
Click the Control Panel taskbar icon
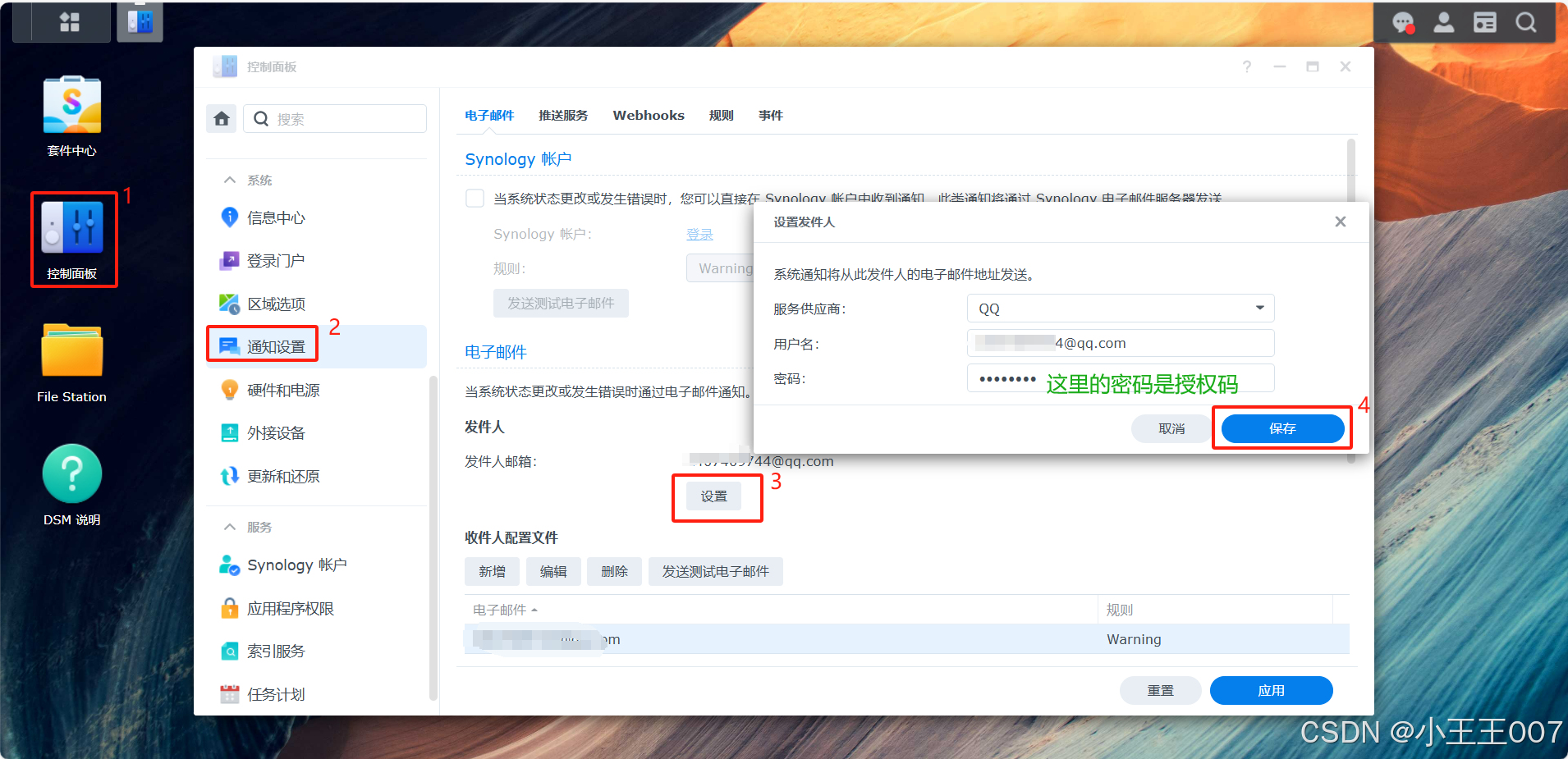[x=140, y=21]
